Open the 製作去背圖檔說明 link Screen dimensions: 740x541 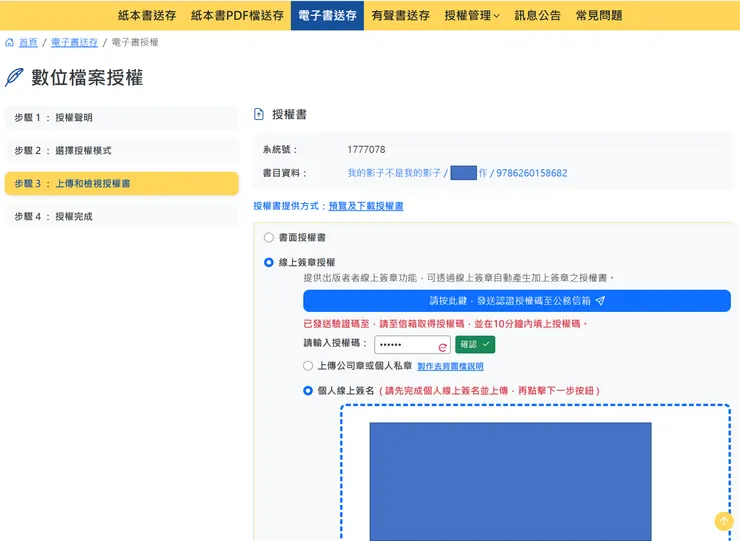[x=450, y=366]
